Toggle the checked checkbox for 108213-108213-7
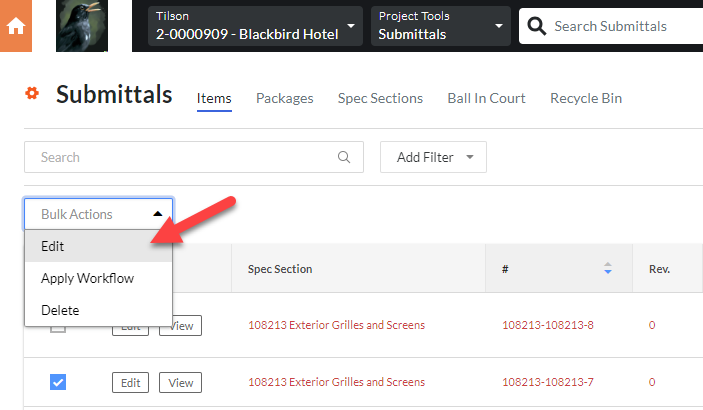 (x=58, y=382)
